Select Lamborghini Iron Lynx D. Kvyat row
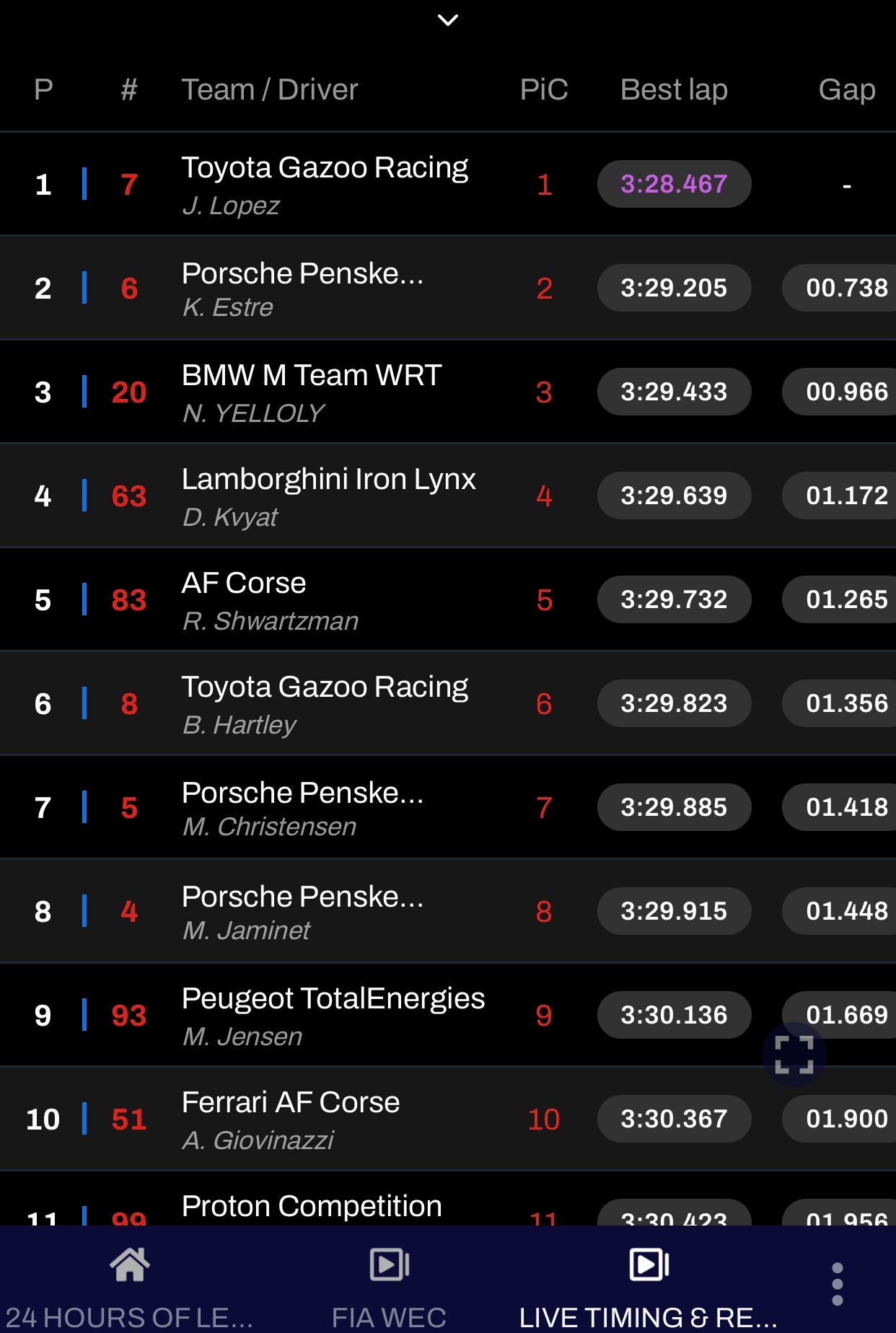This screenshot has height=1333, width=896. click(448, 496)
